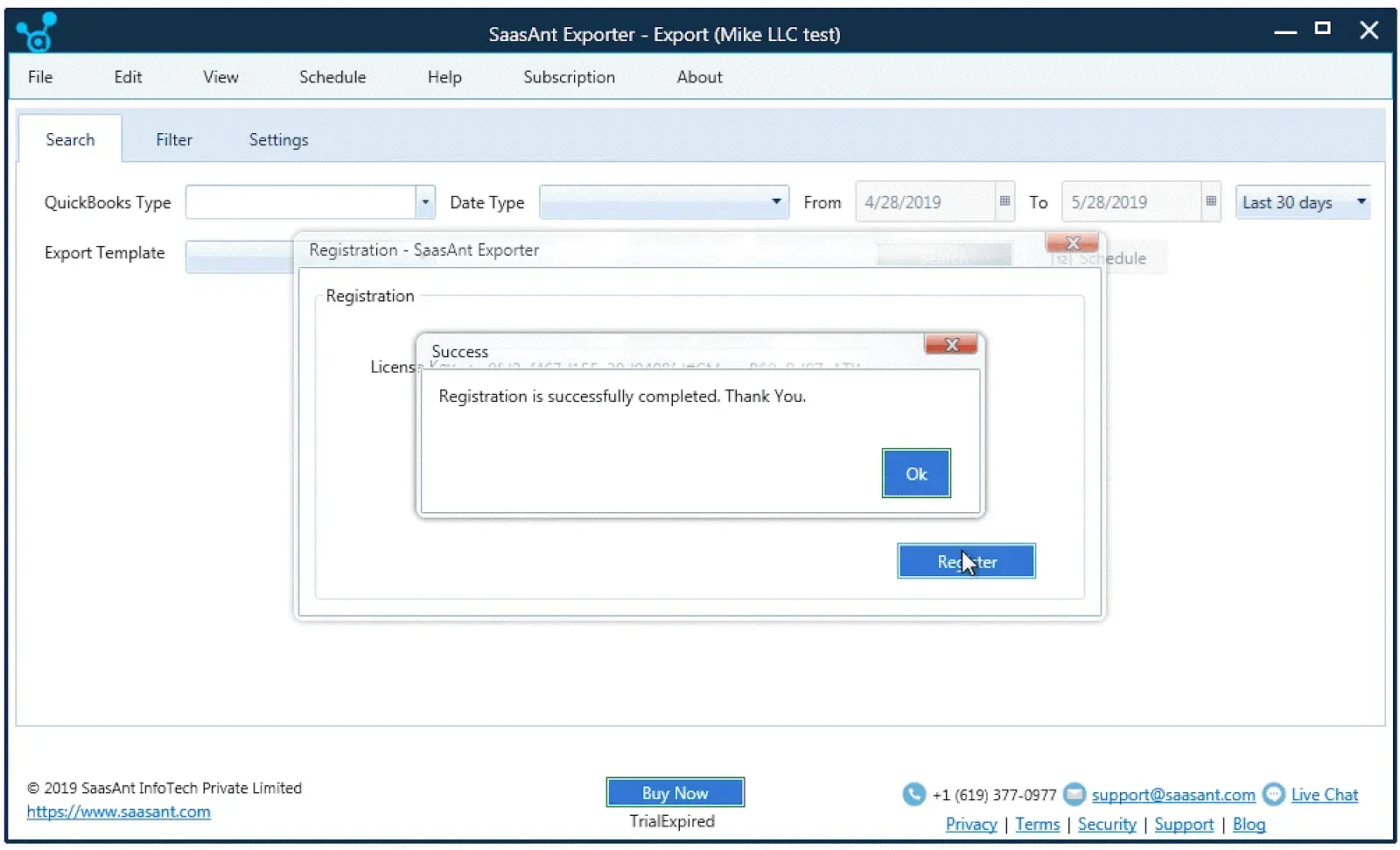Click the Schedule button behind the dialog
This screenshot has width=1400, height=850.
click(x=1108, y=258)
